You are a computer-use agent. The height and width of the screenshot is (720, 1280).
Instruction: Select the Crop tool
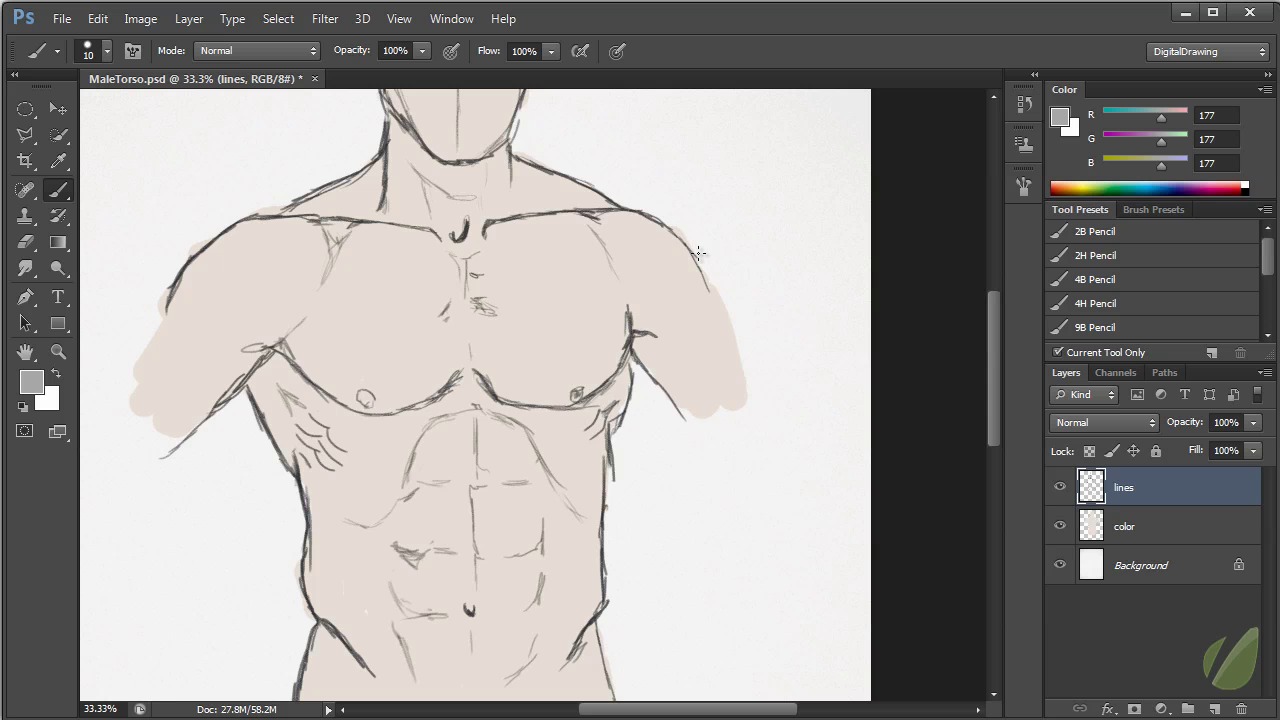coord(25,161)
